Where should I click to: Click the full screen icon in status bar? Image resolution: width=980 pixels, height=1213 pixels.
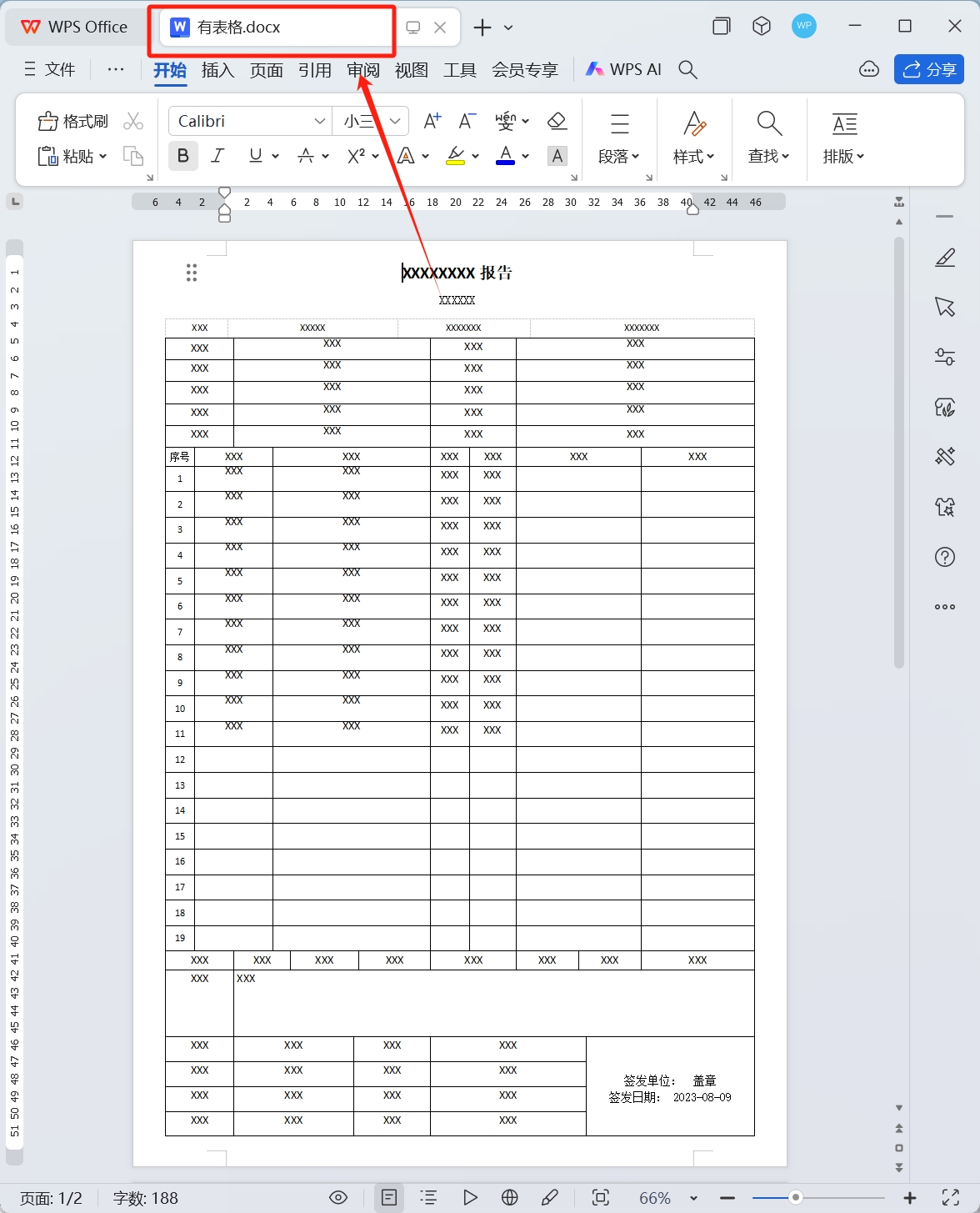point(950,1198)
